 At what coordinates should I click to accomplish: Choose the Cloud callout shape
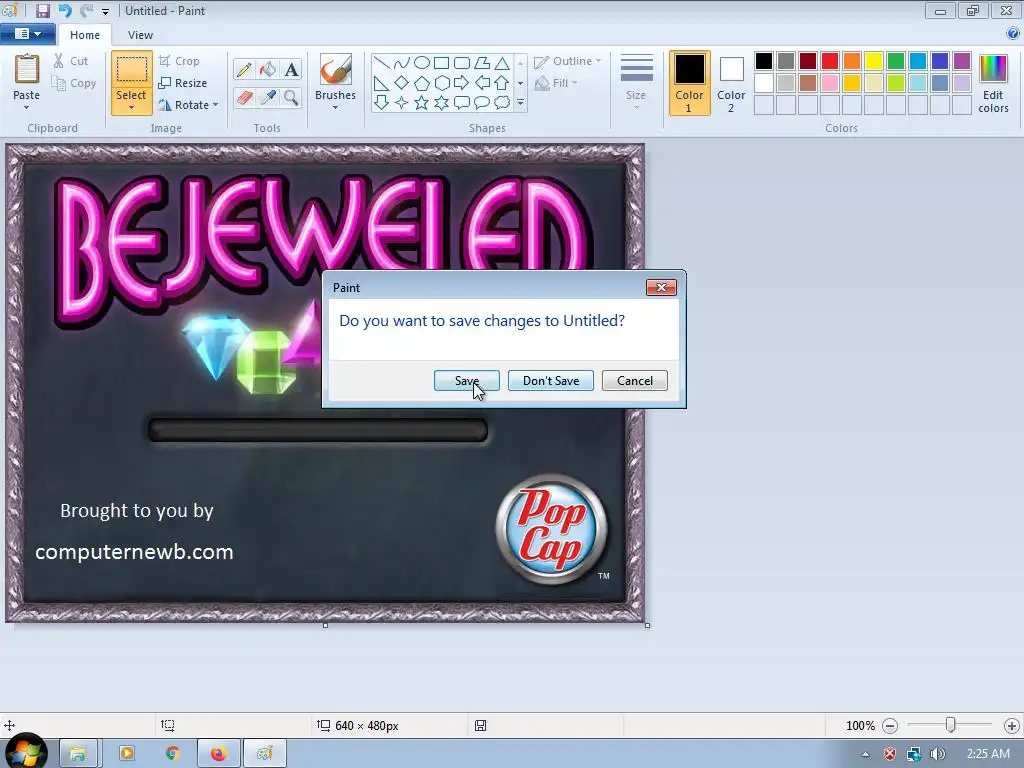point(502,103)
